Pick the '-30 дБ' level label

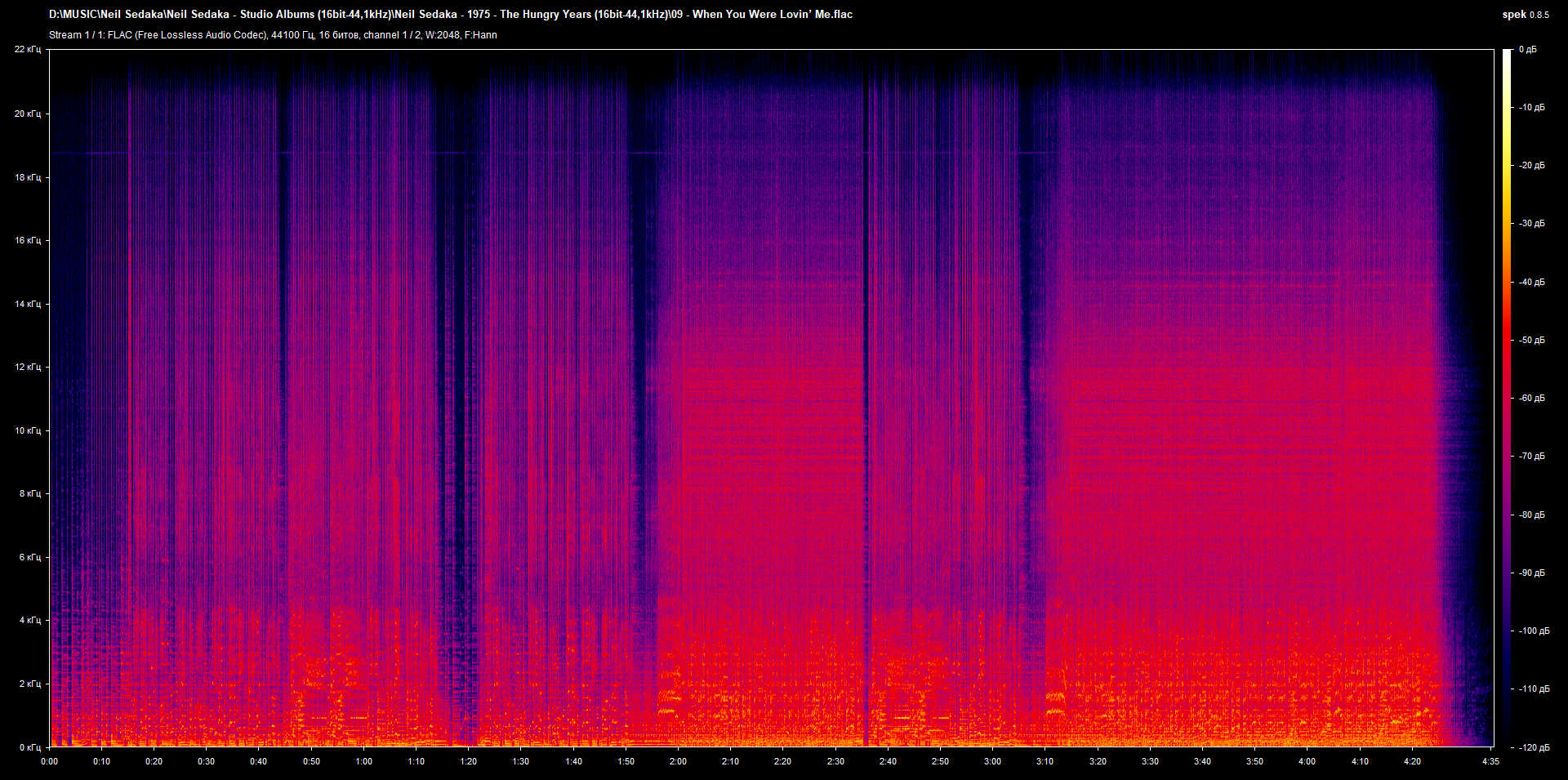pyautogui.click(x=1532, y=224)
